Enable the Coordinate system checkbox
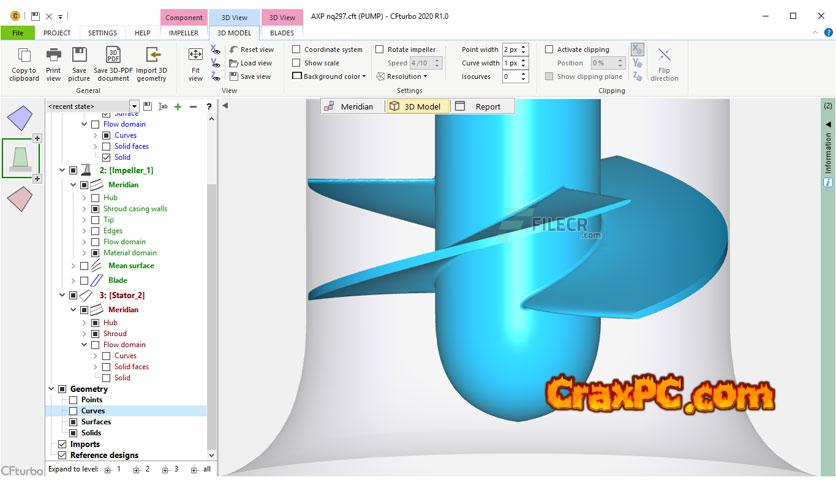The width and height of the screenshot is (836, 484). click(296, 49)
